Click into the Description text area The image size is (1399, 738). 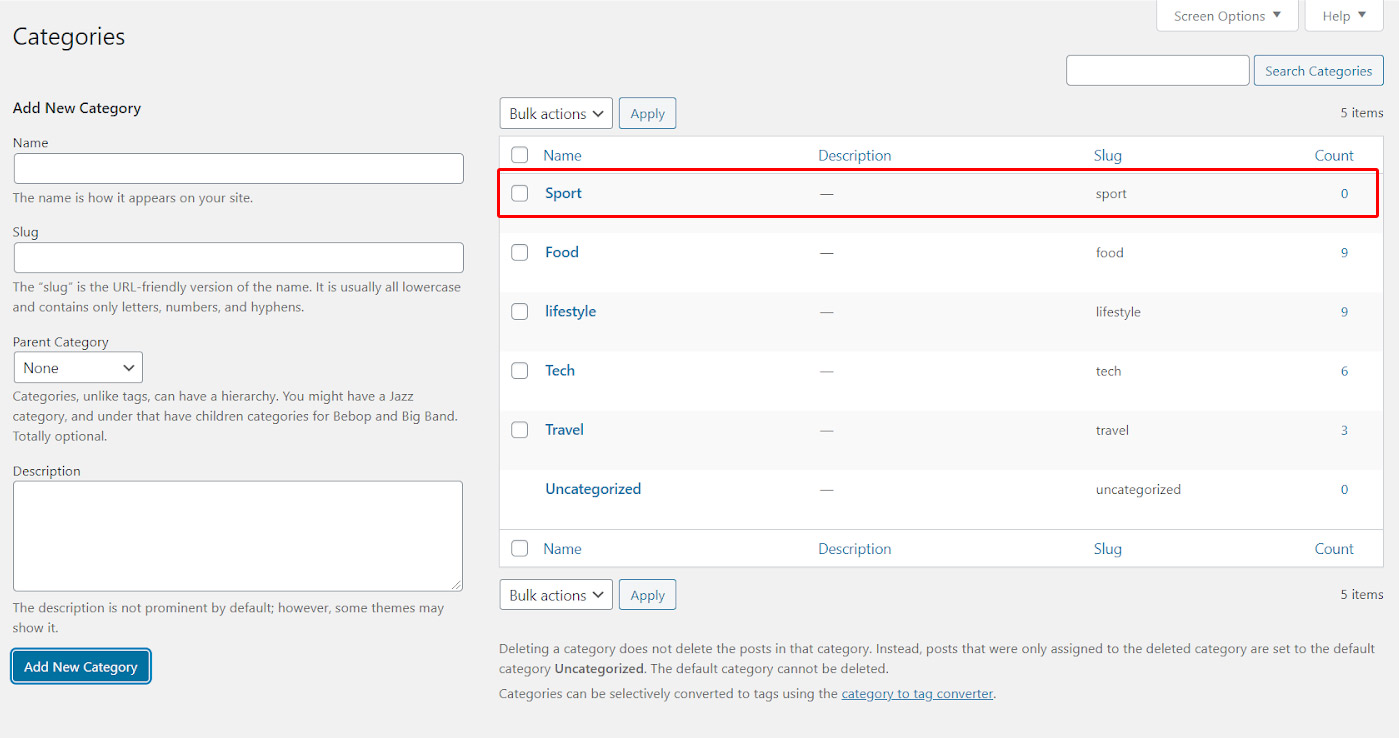[238, 536]
